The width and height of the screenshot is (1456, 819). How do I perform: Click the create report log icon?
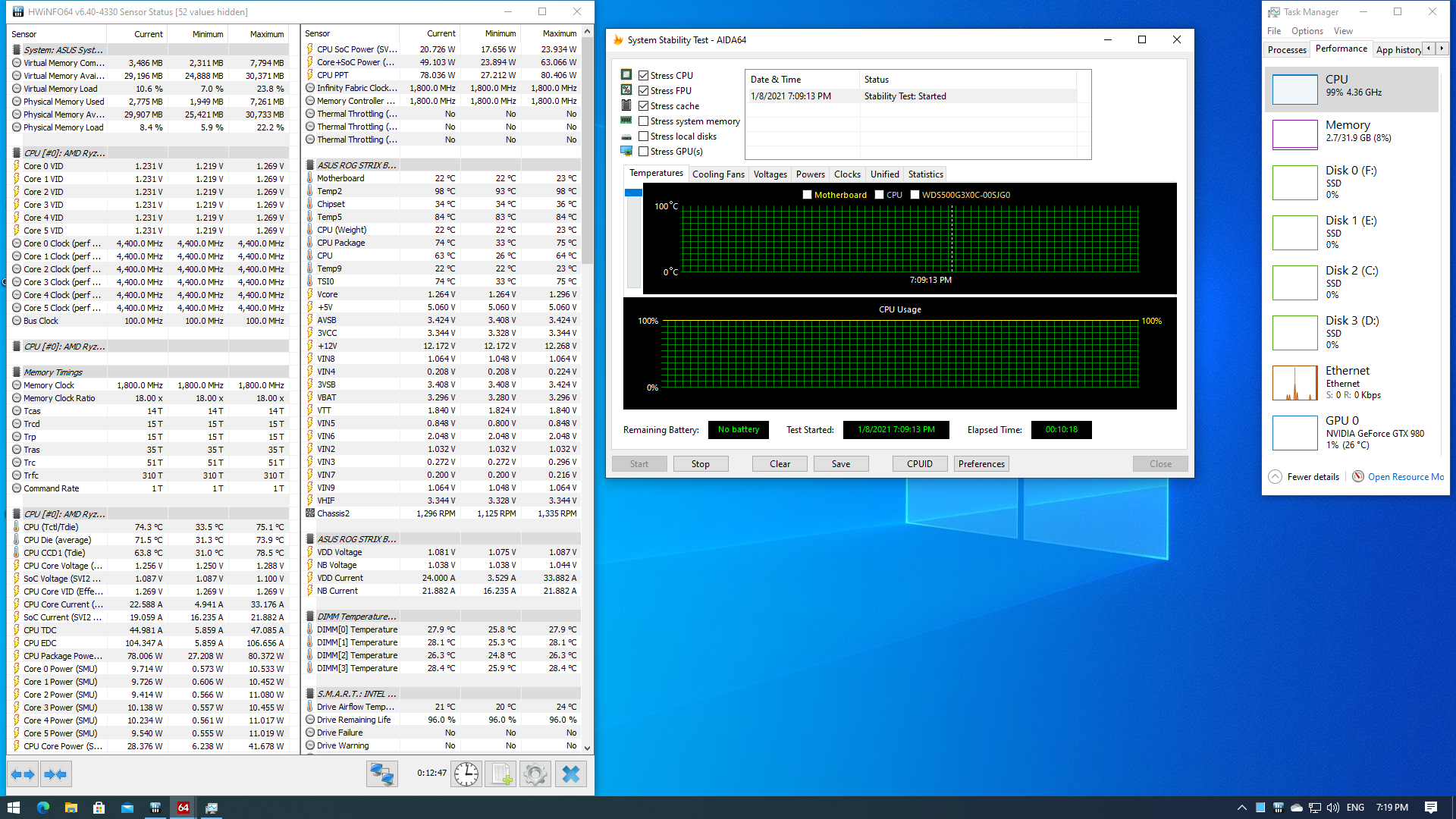pos(500,773)
